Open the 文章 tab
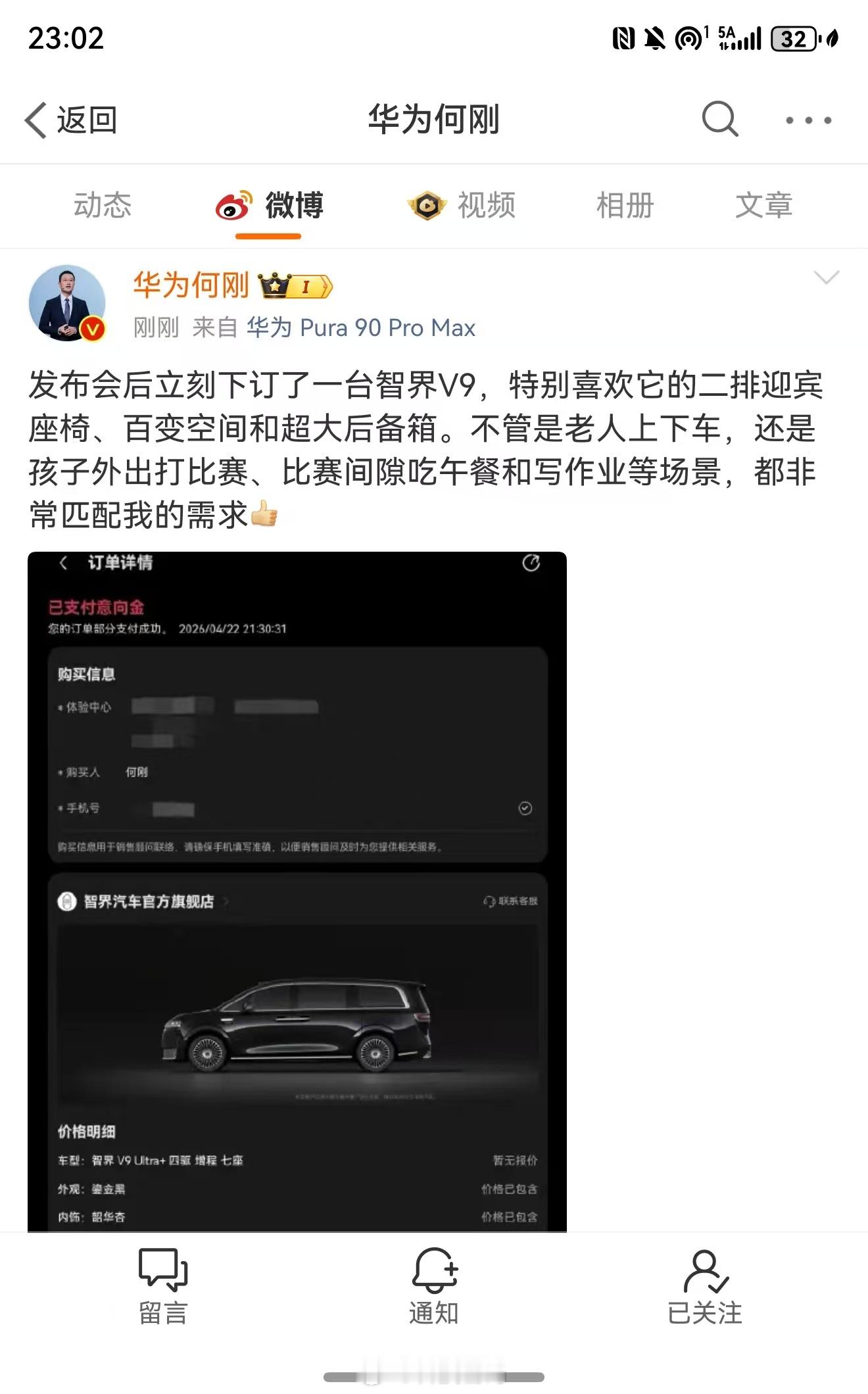The height and width of the screenshot is (1394, 868). (x=763, y=205)
